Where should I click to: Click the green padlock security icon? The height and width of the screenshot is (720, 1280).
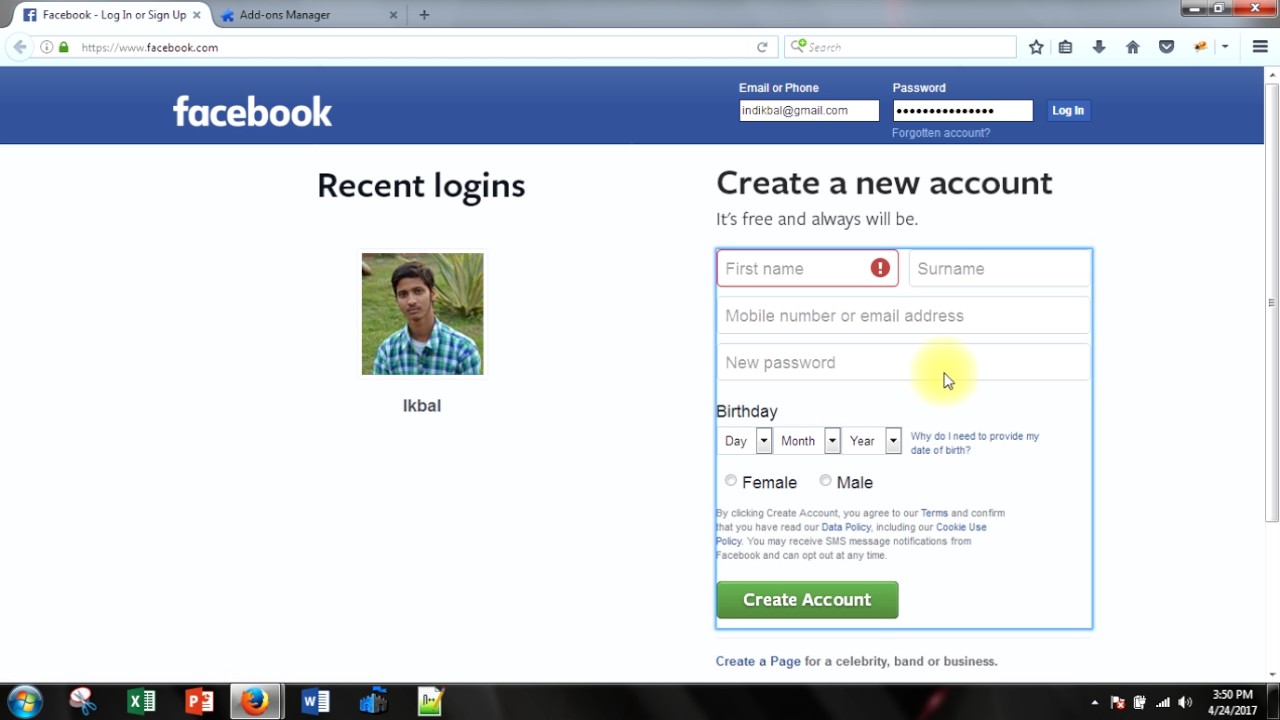[x=64, y=47]
